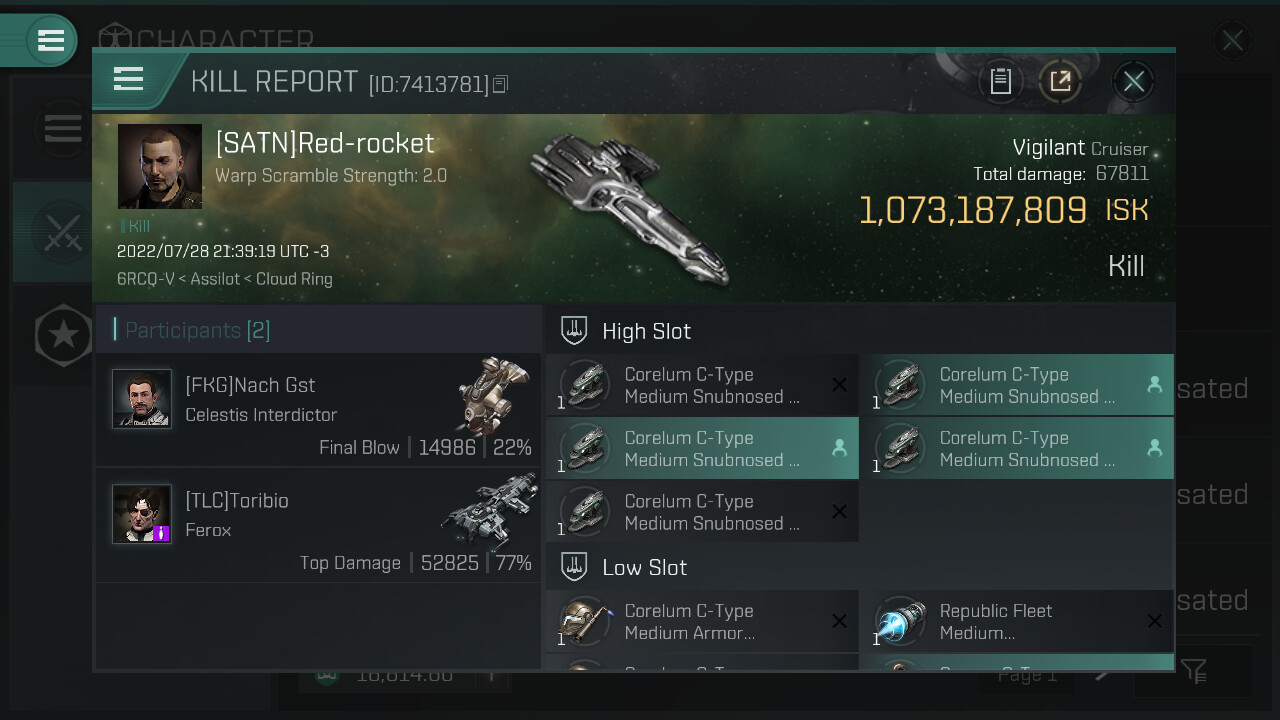Share the kill report via export icon

coord(1060,81)
